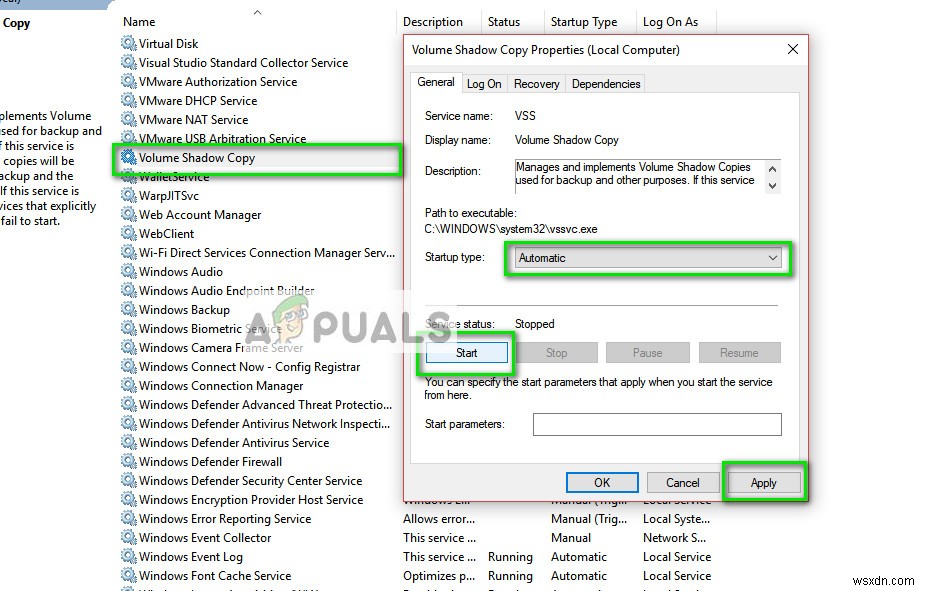Click the Windows Font Cache Service gear icon
This screenshot has width=926, height=591.
(129, 574)
